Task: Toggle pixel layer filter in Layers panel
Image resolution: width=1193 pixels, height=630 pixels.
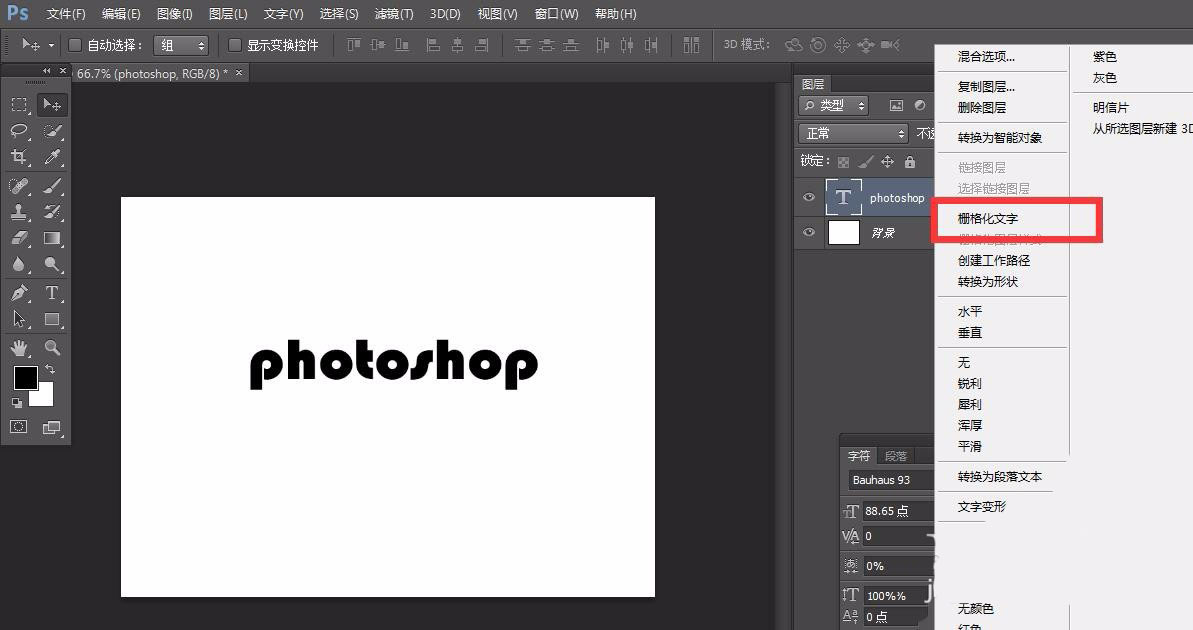Action: point(896,105)
